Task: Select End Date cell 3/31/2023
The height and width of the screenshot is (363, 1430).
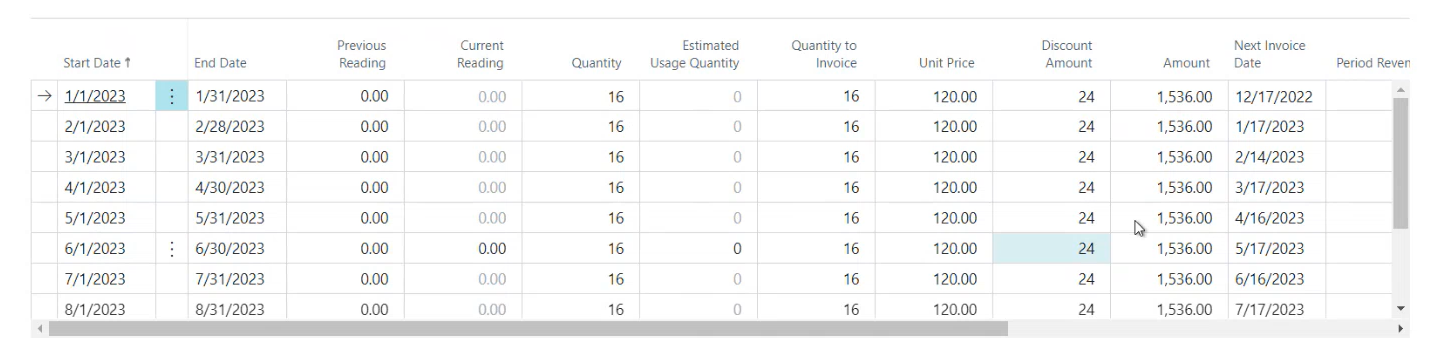Action: [237, 157]
